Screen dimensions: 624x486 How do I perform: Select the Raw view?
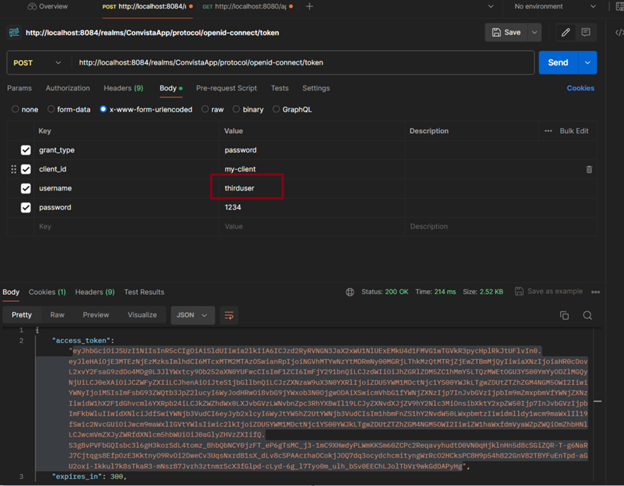(x=57, y=315)
